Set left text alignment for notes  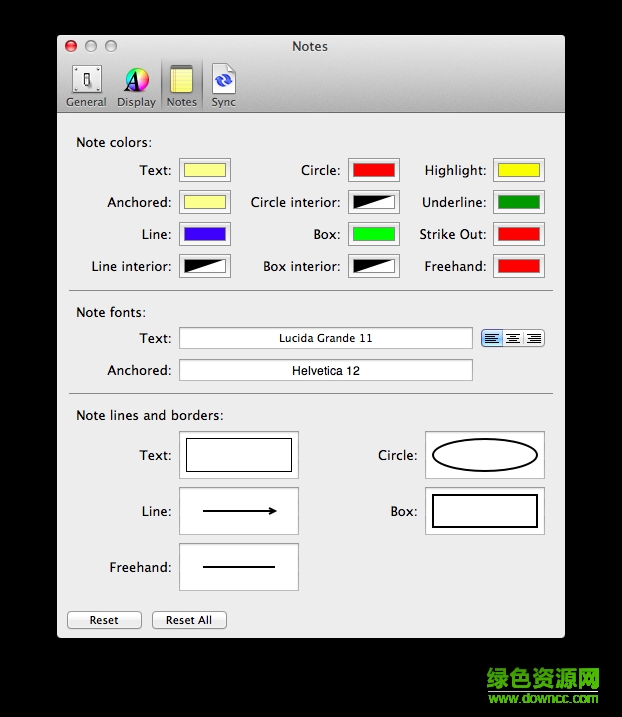click(492, 338)
